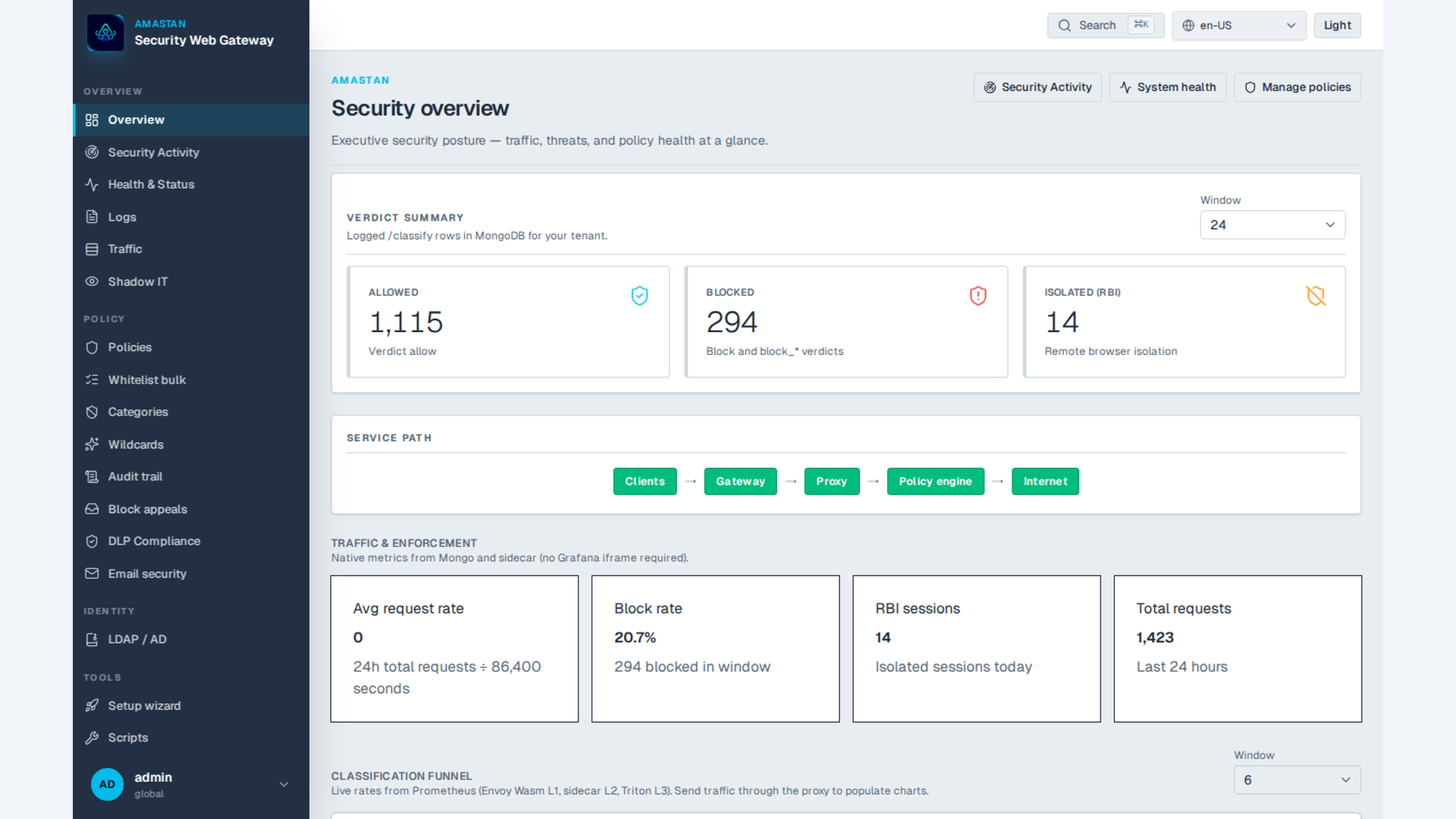Click the Audit trail scroll icon
This screenshot has width=1456, height=819.
point(92,476)
